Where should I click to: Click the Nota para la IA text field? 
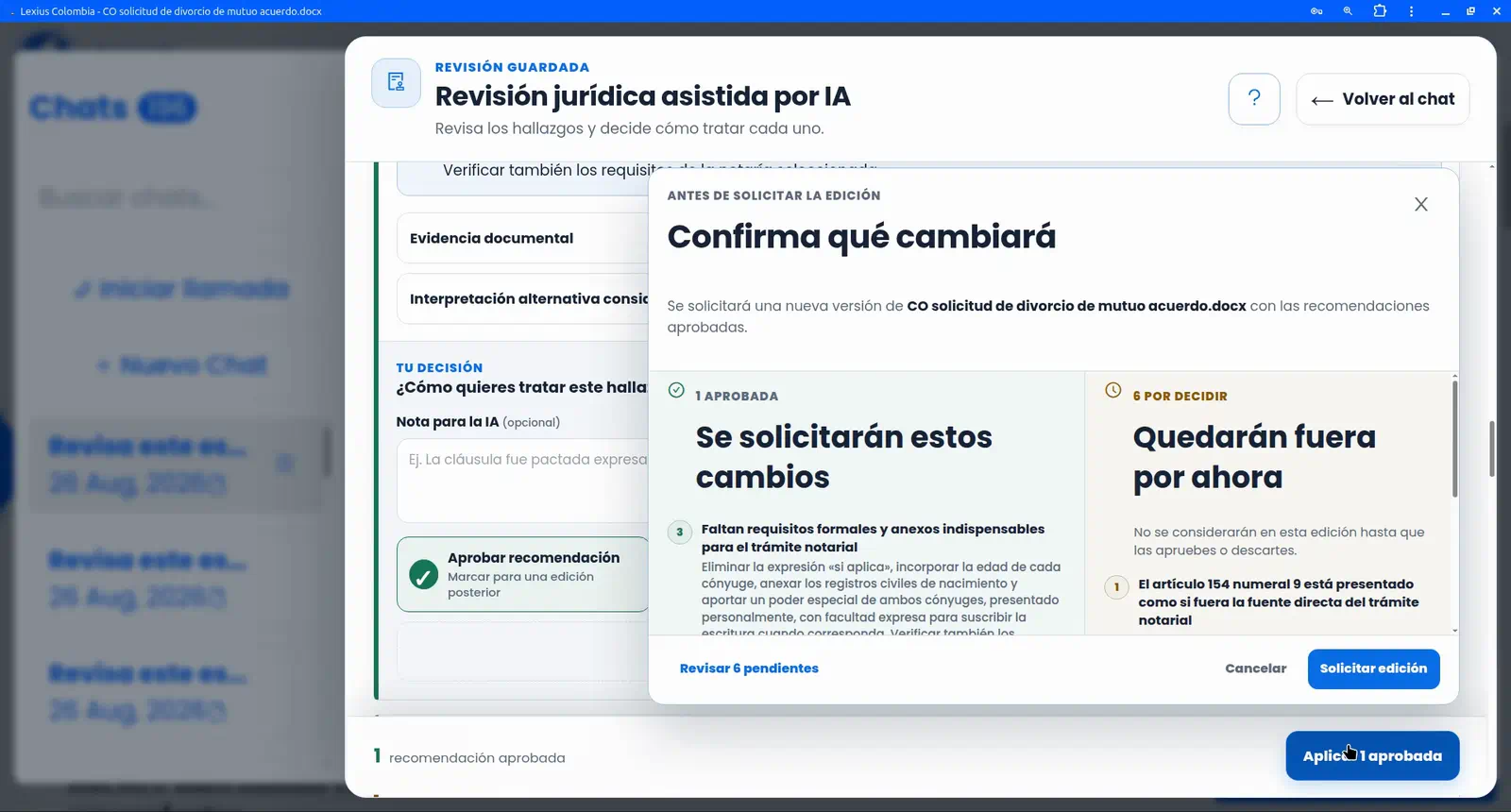coord(523,480)
